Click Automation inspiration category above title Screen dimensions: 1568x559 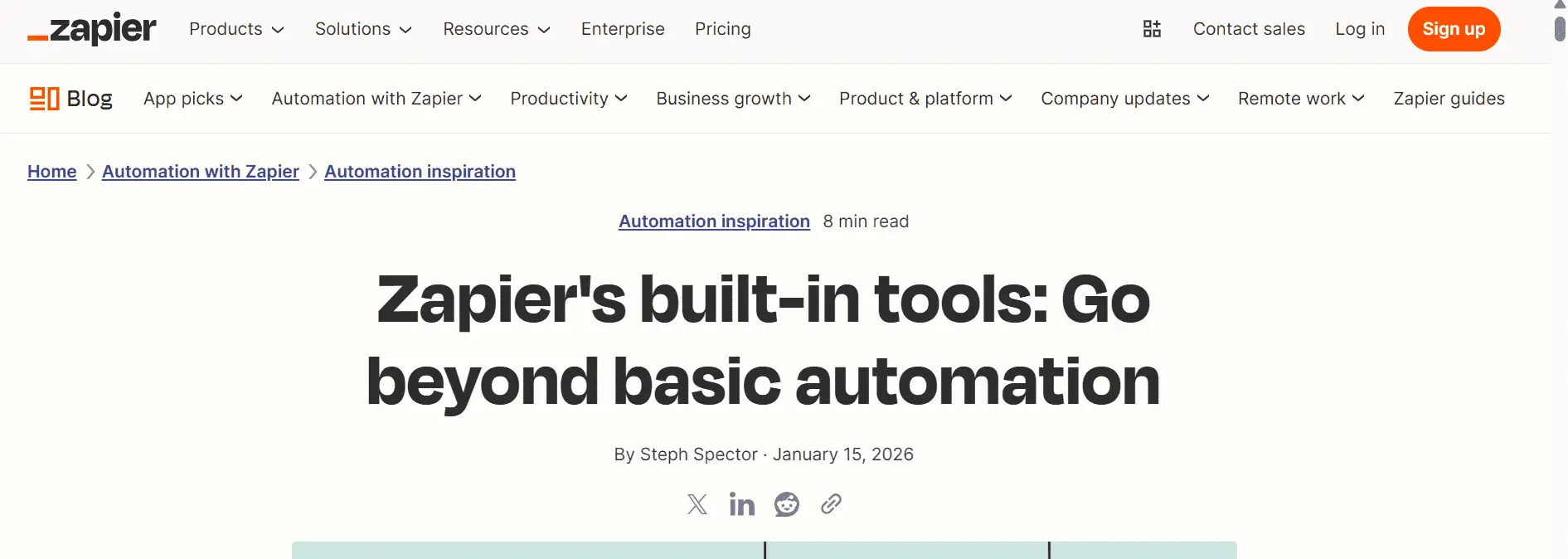click(714, 221)
